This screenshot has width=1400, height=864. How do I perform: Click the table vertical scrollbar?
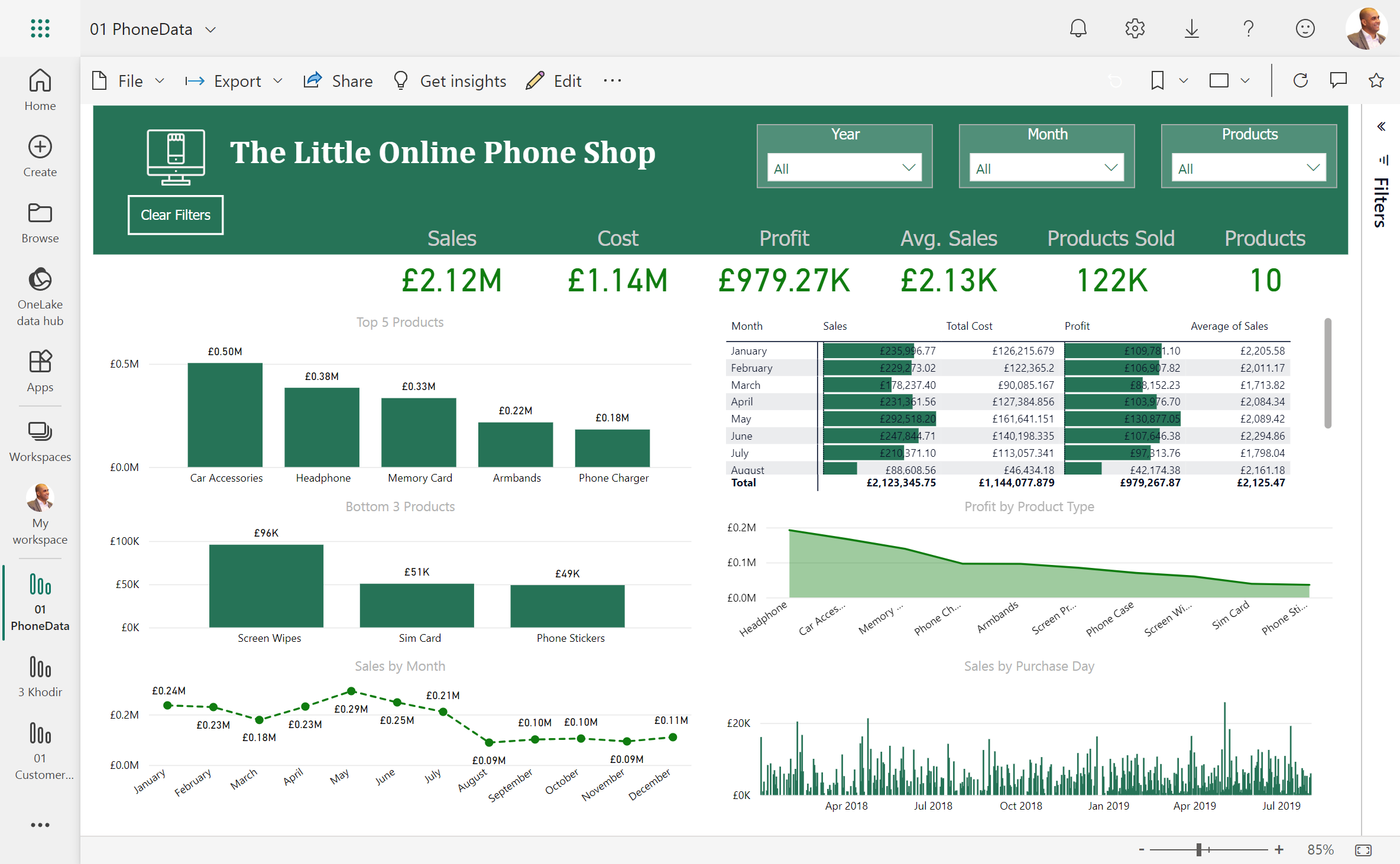tap(1328, 373)
